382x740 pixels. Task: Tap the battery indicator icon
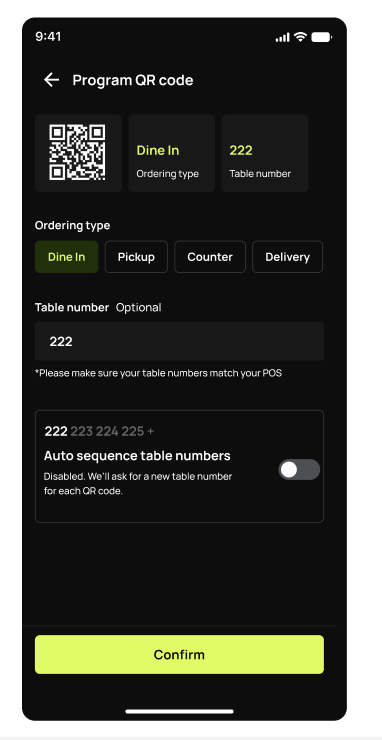pyautogui.click(x=321, y=37)
